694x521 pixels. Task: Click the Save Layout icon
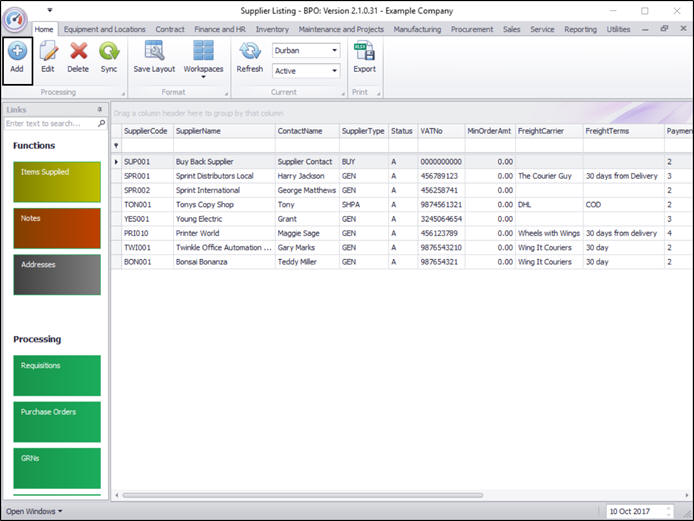(154, 52)
